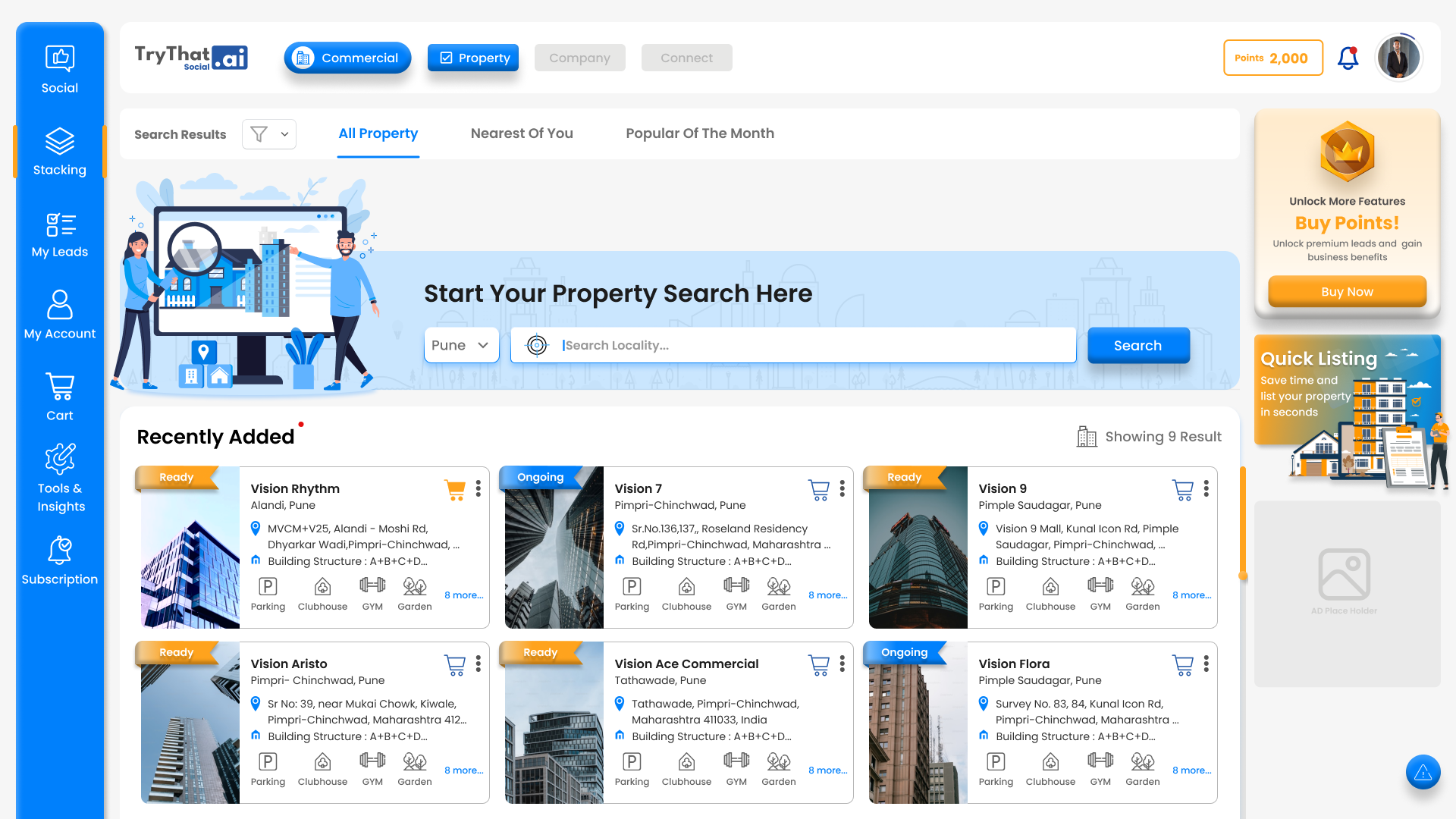Toggle the Property checkbox button
The image size is (1456, 819).
click(x=472, y=58)
